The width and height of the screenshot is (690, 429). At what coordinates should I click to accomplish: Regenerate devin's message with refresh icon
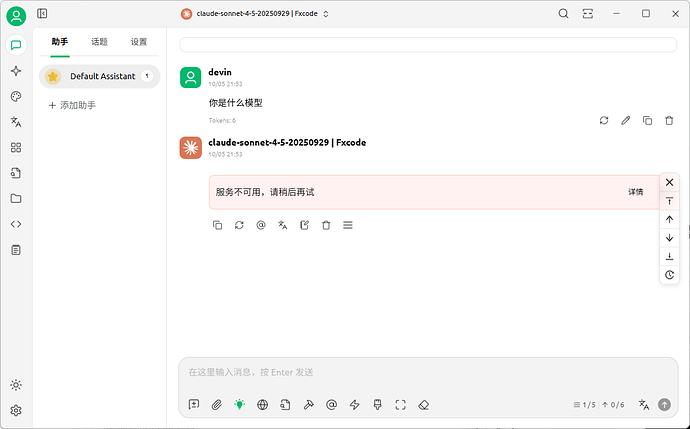604,121
